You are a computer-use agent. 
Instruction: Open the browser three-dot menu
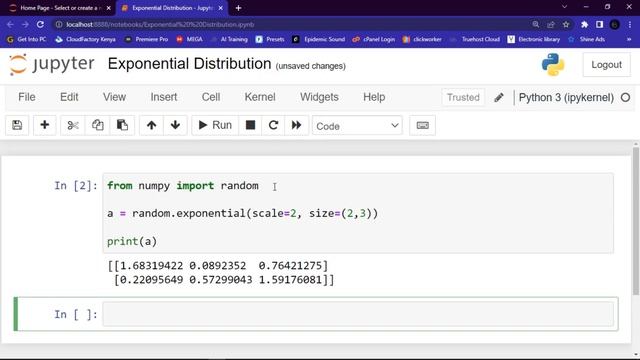pyautogui.click(x=630, y=24)
